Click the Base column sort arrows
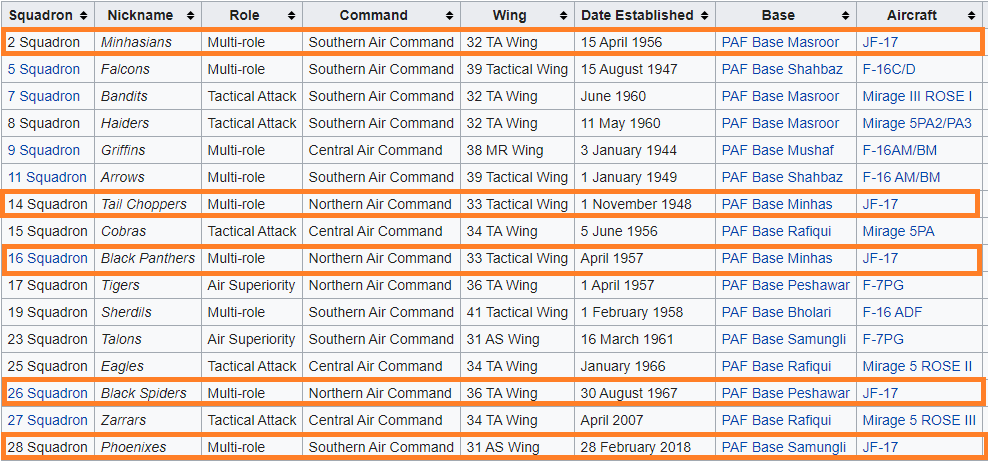988x467 pixels. coord(844,15)
